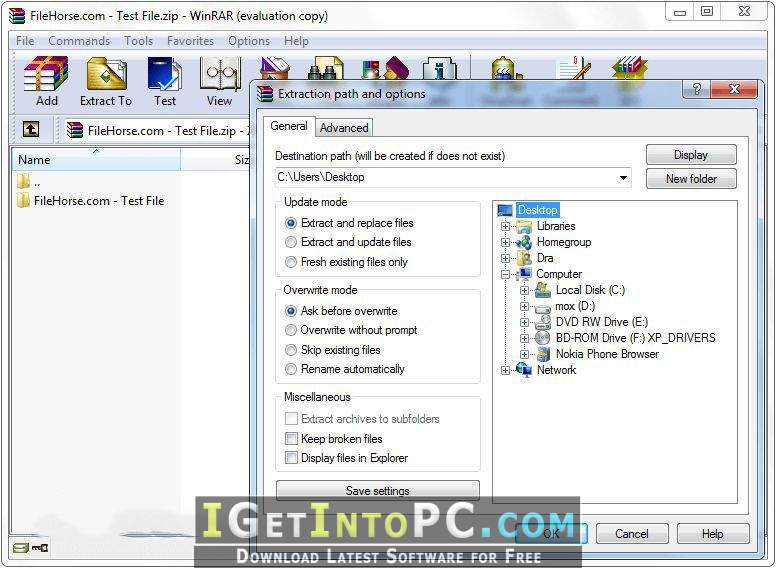Click the OK button
776x568 pixels.
pyautogui.click(x=551, y=533)
